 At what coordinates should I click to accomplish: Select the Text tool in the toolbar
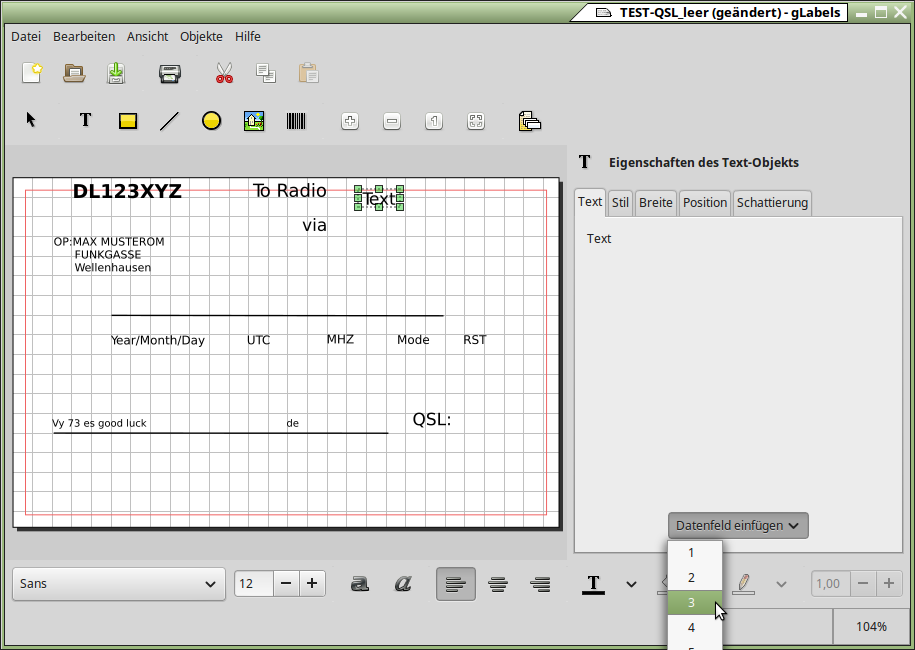point(85,121)
